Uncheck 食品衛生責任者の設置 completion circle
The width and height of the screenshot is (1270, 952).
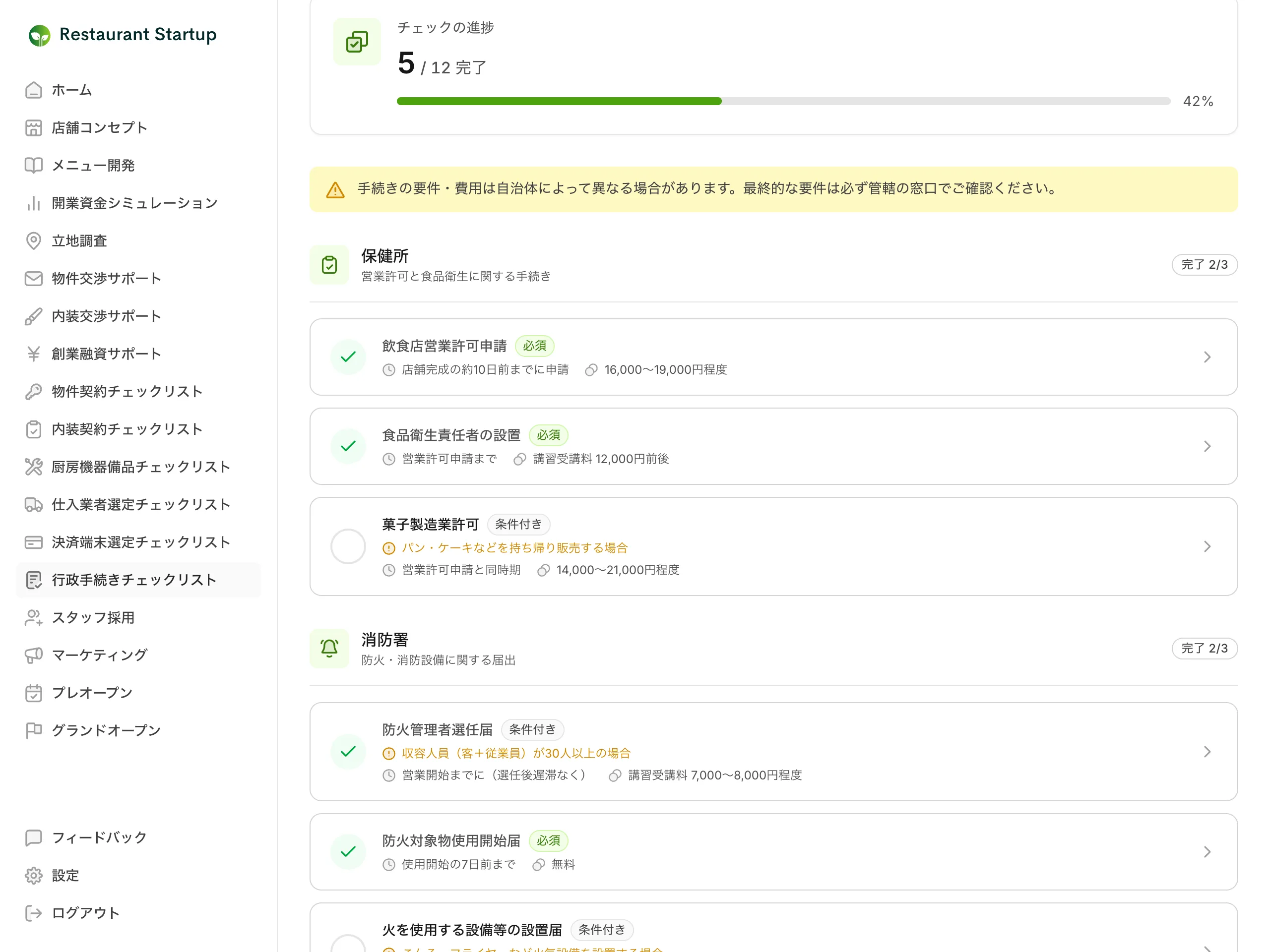point(348,446)
